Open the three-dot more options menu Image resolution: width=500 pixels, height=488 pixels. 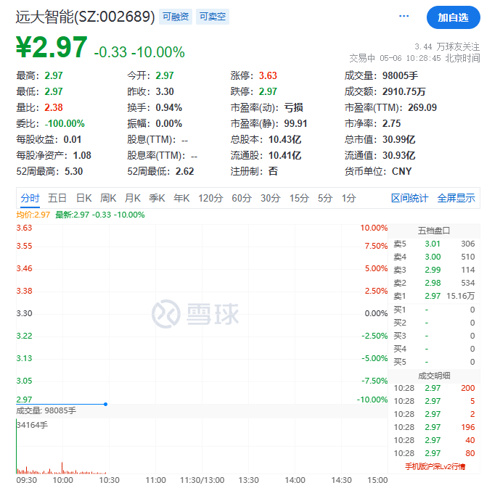point(404,16)
